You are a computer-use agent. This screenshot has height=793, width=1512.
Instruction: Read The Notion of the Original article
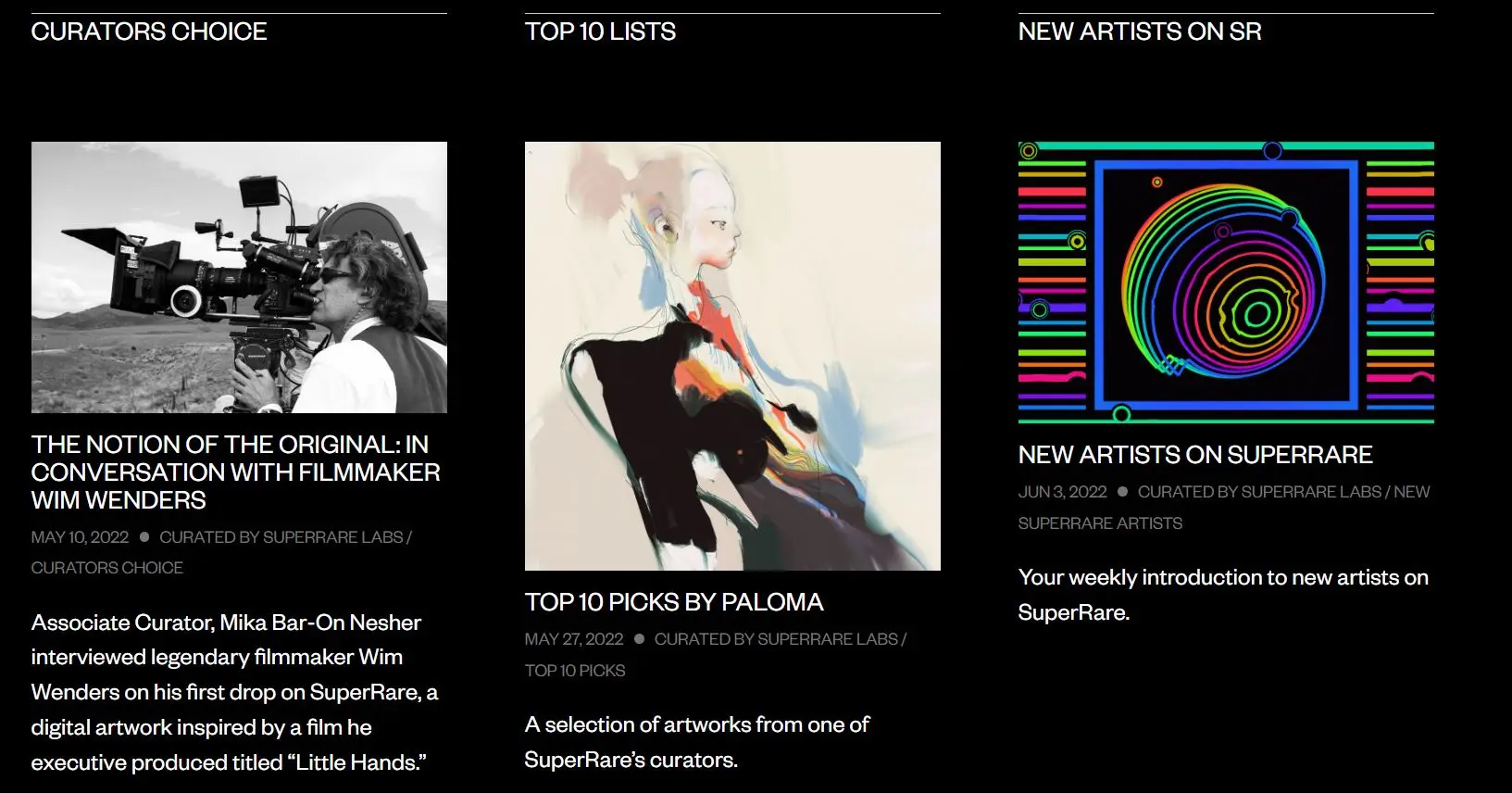(x=236, y=472)
